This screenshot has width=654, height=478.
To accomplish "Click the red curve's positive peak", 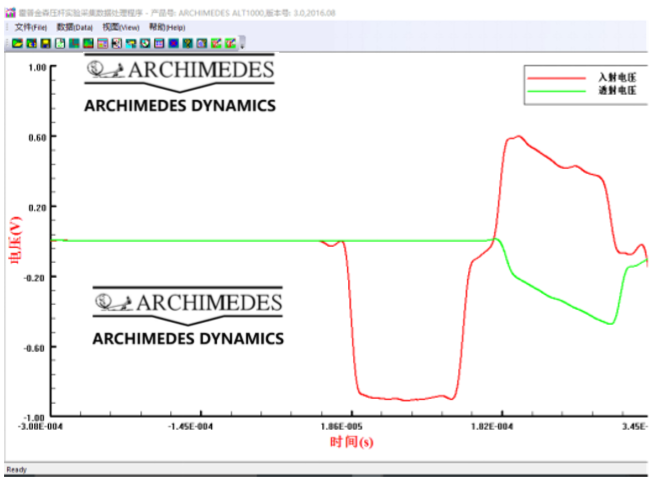I will tap(518, 136).
